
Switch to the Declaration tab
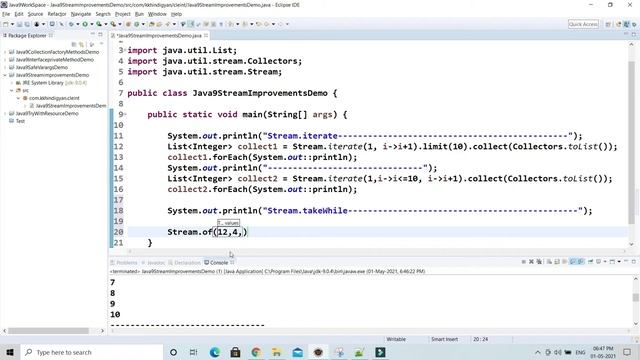[x=184, y=262]
